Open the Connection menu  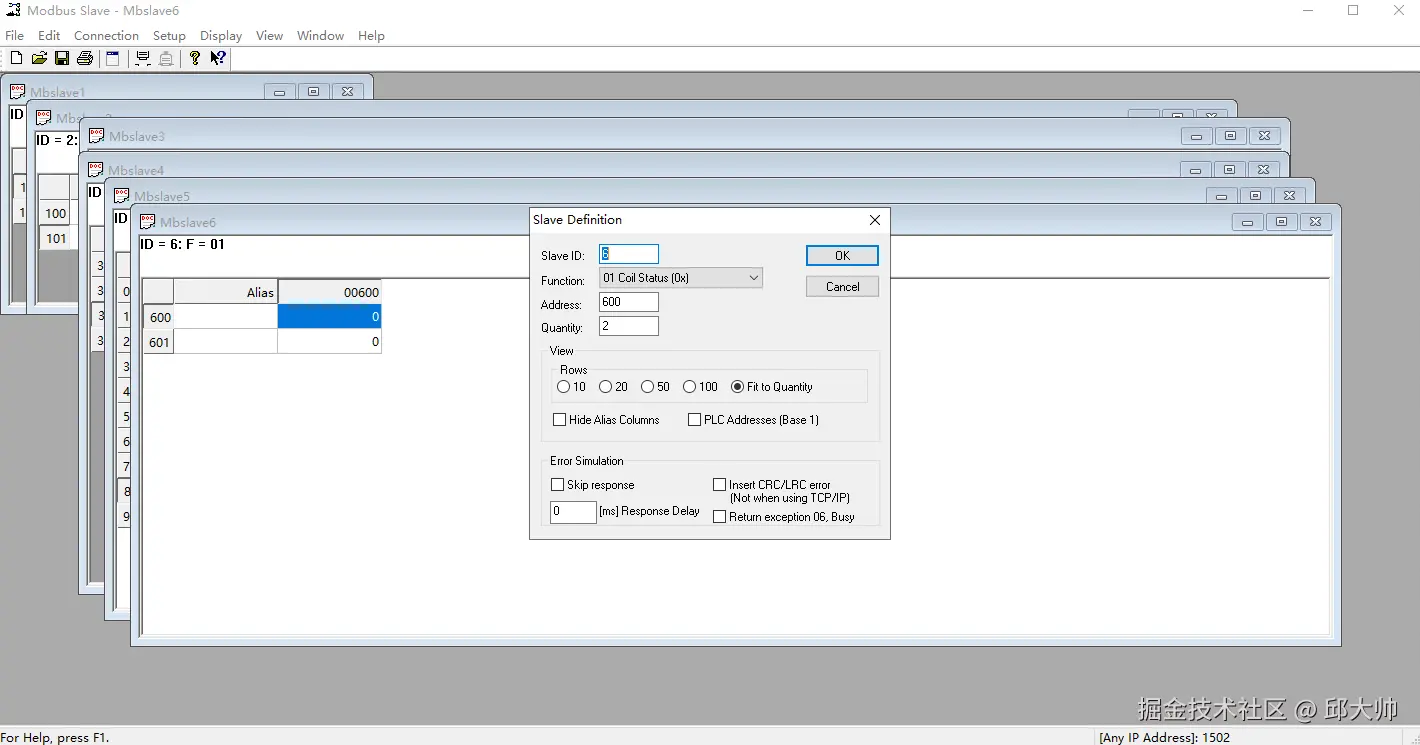(x=106, y=35)
